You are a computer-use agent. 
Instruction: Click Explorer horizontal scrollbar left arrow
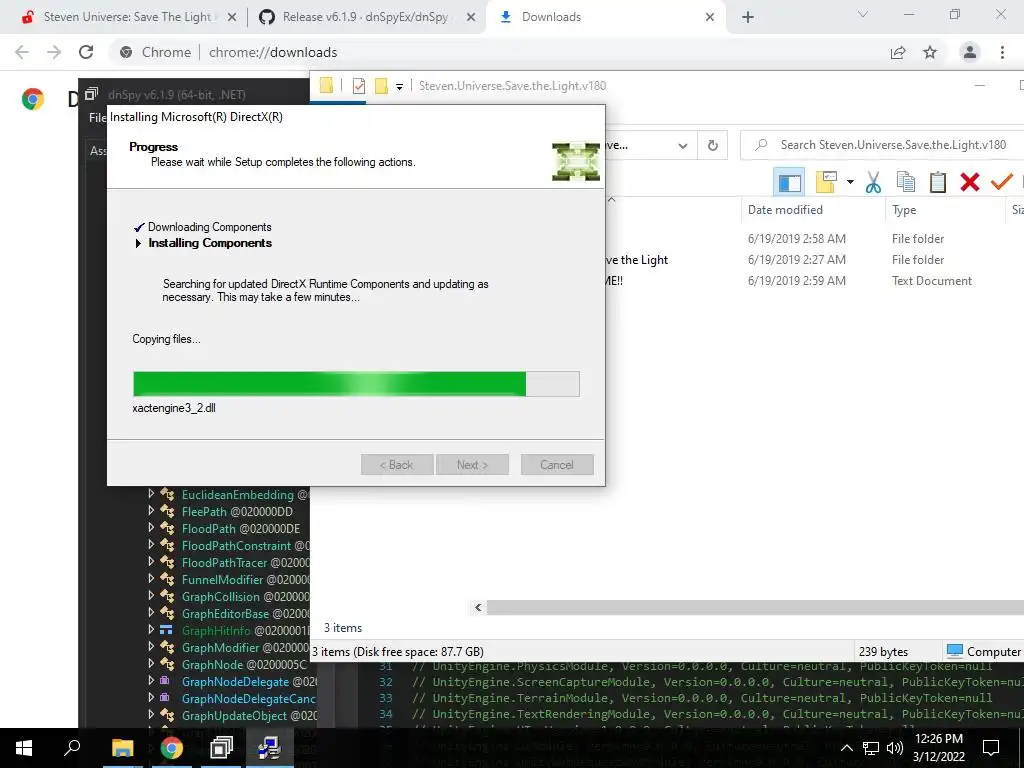478,607
